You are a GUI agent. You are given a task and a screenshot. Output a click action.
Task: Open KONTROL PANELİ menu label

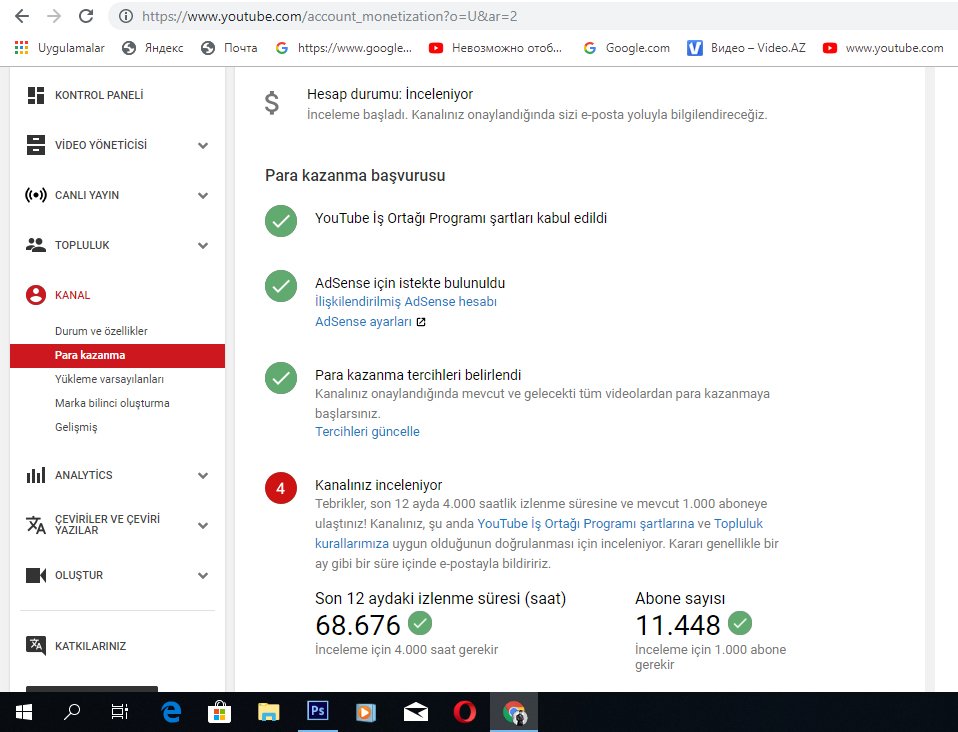(99, 95)
